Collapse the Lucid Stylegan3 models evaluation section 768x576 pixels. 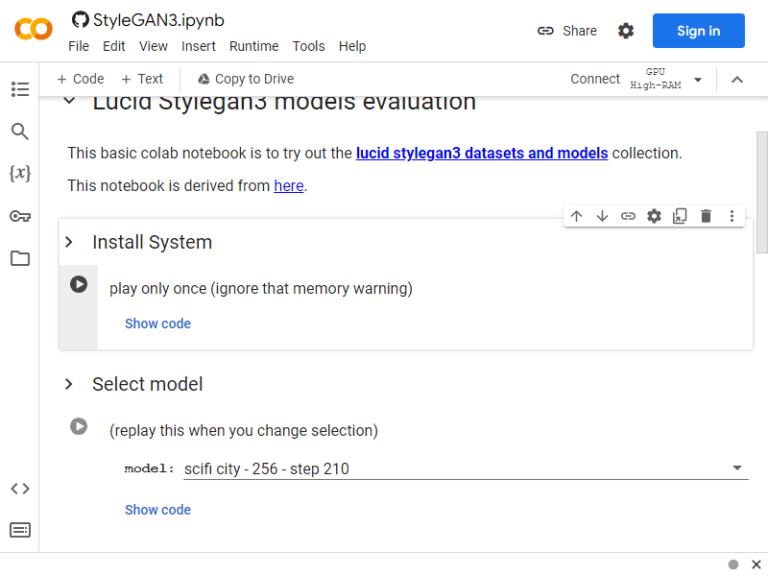pos(70,101)
